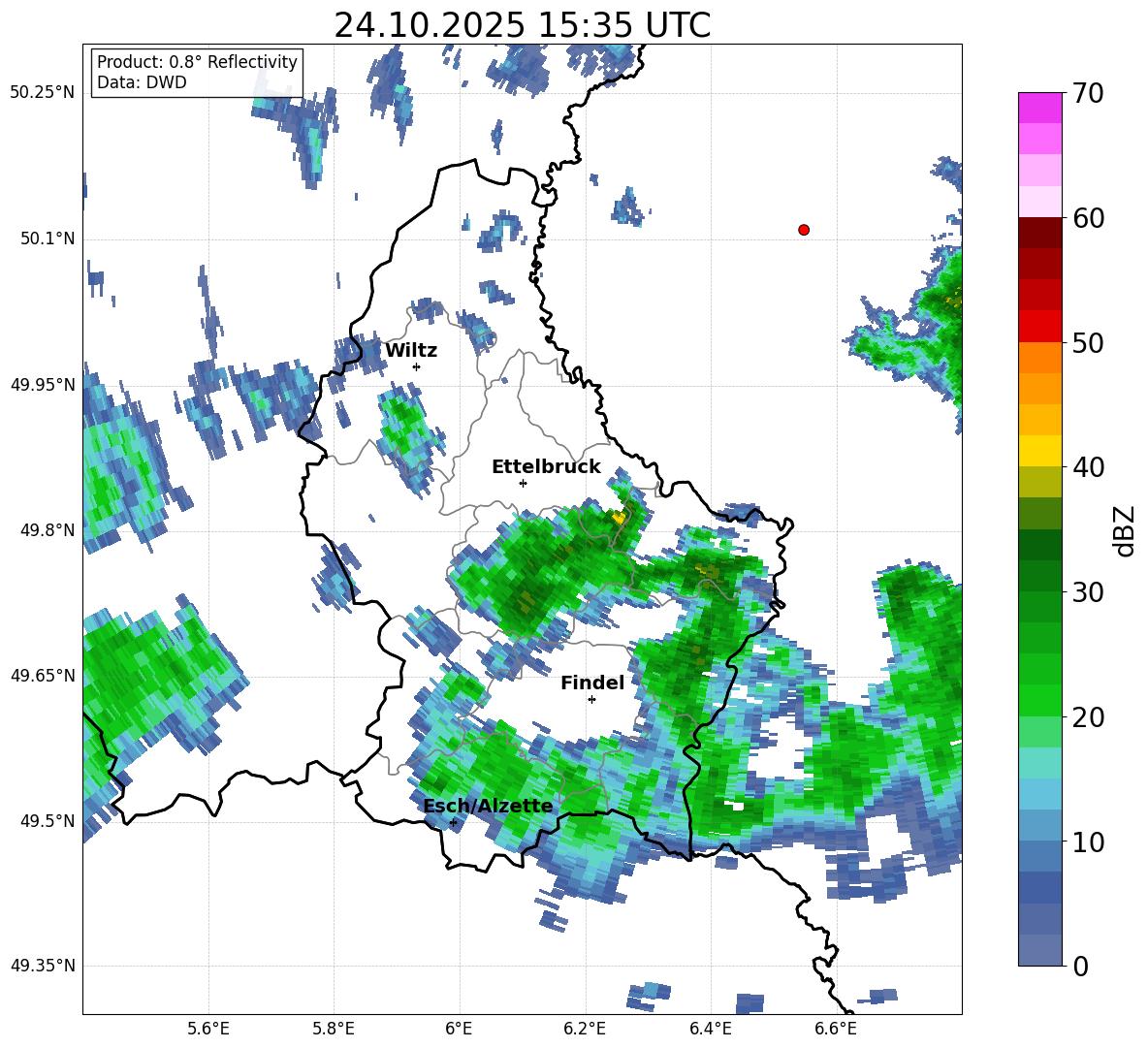Click the yellow high-reflectivity pixel east of Ettelbruck
Viewport: 1148px width, 1048px height.
tap(620, 517)
